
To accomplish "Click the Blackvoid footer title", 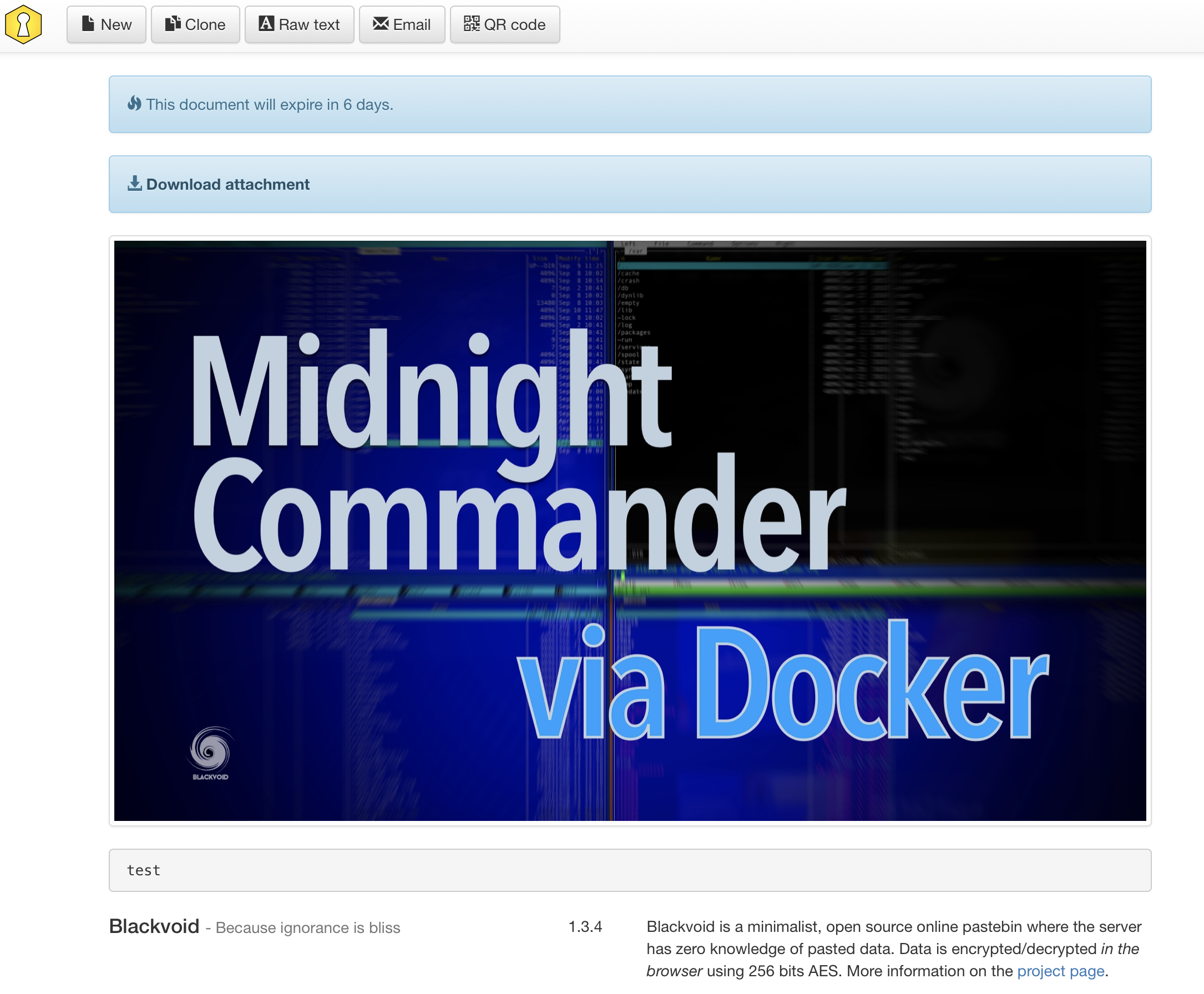I will (x=154, y=926).
